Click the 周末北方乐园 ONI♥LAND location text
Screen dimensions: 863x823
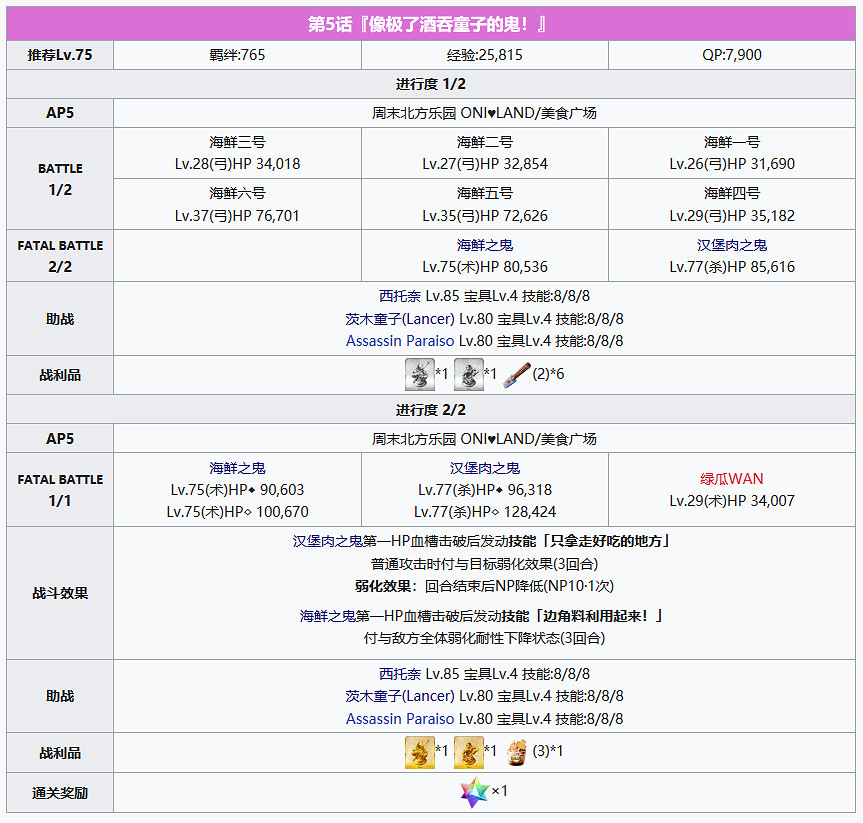(x=483, y=113)
